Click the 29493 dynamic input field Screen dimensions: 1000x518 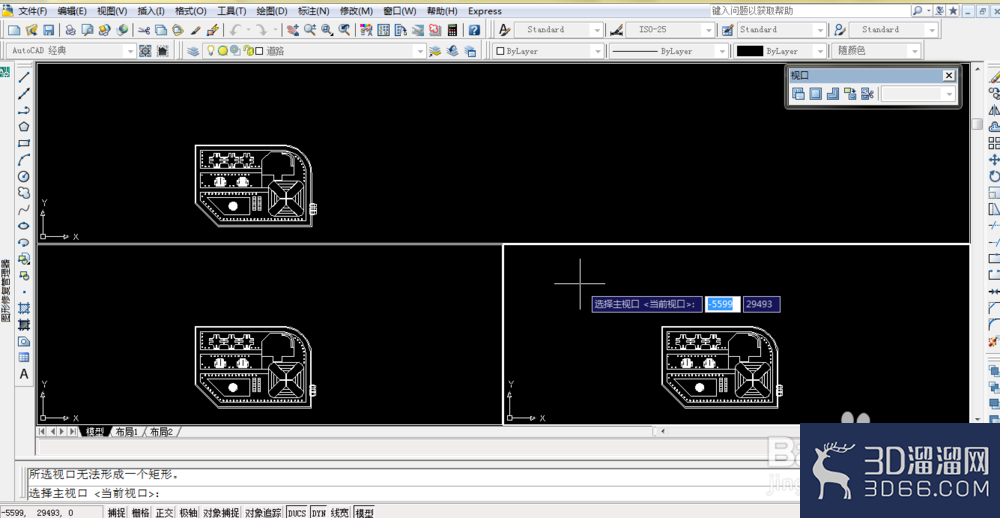(x=761, y=304)
